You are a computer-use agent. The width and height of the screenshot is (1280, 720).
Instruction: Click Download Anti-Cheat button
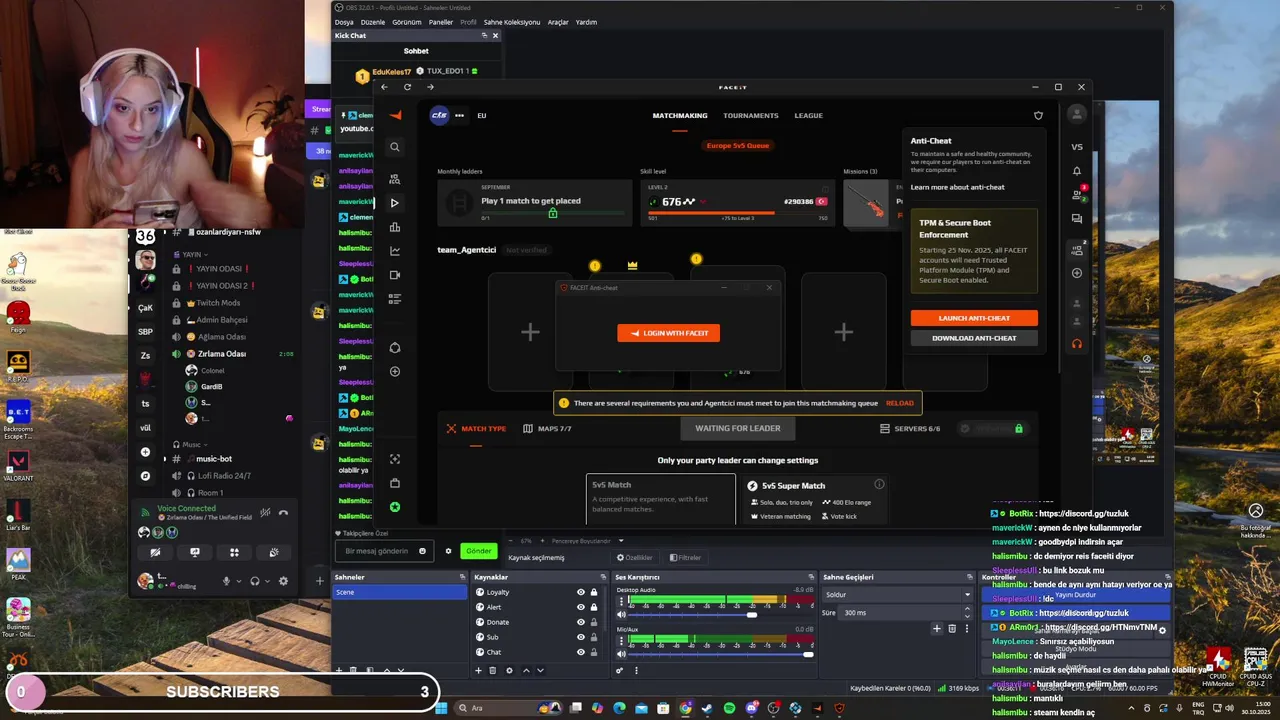974,338
